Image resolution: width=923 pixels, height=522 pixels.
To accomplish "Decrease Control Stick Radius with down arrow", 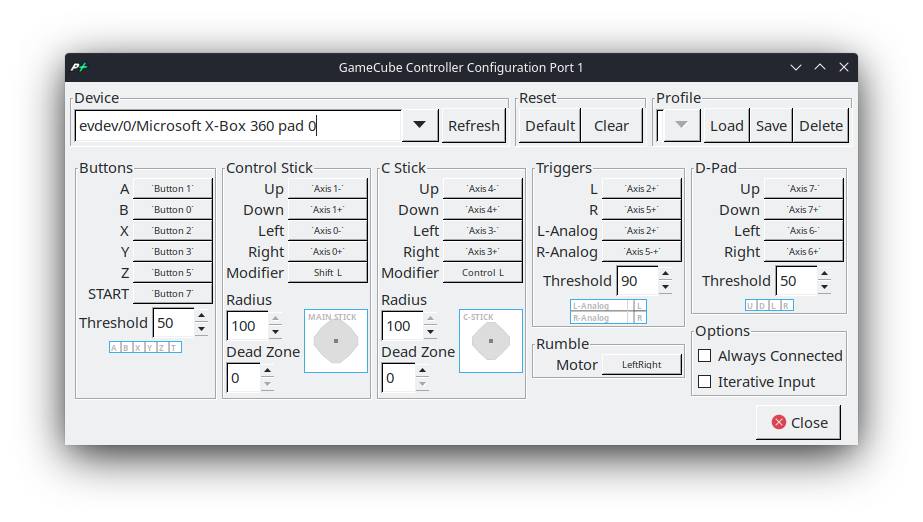I will click(275, 333).
